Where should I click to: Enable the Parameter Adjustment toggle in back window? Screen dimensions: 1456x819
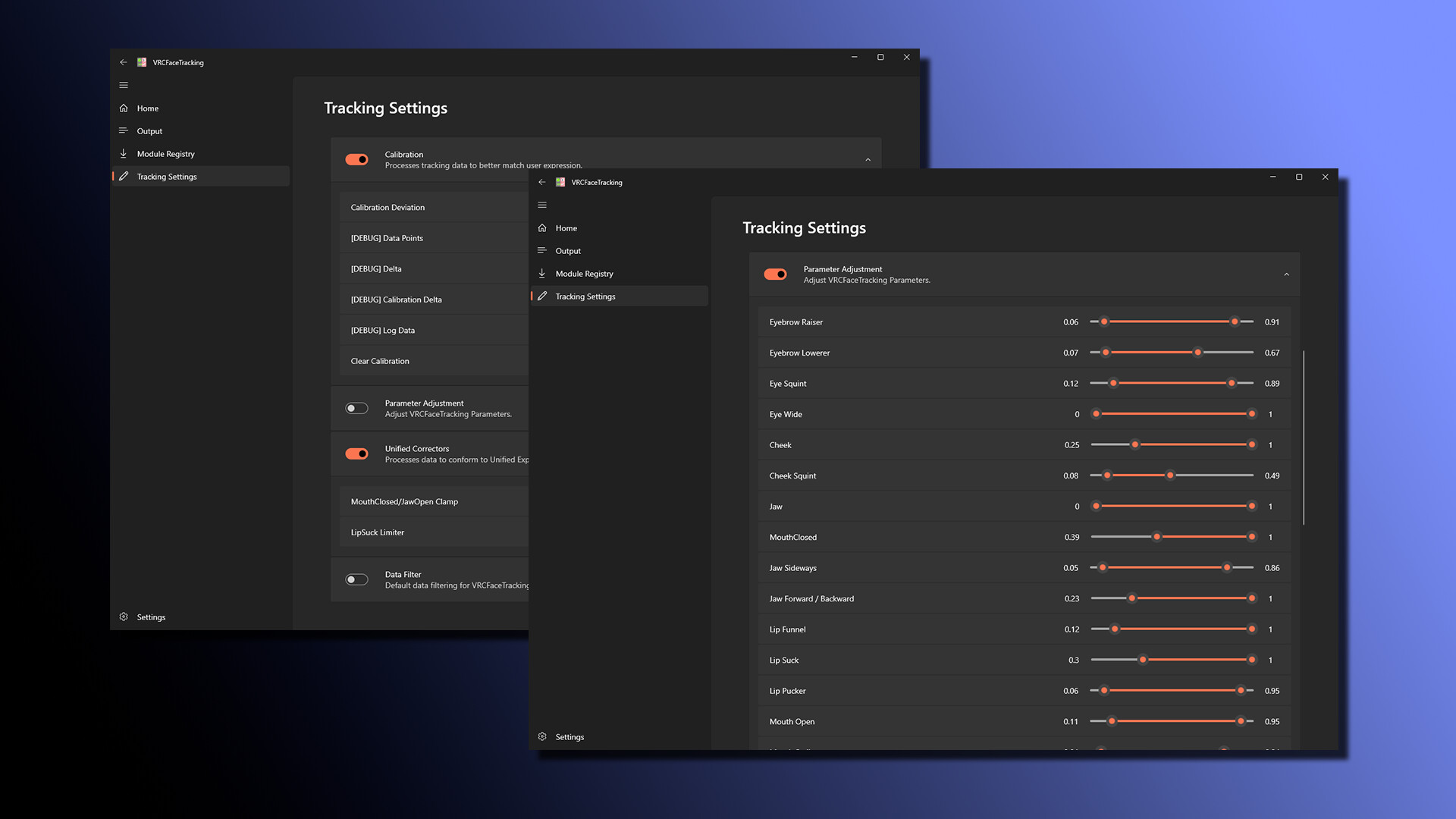[356, 408]
